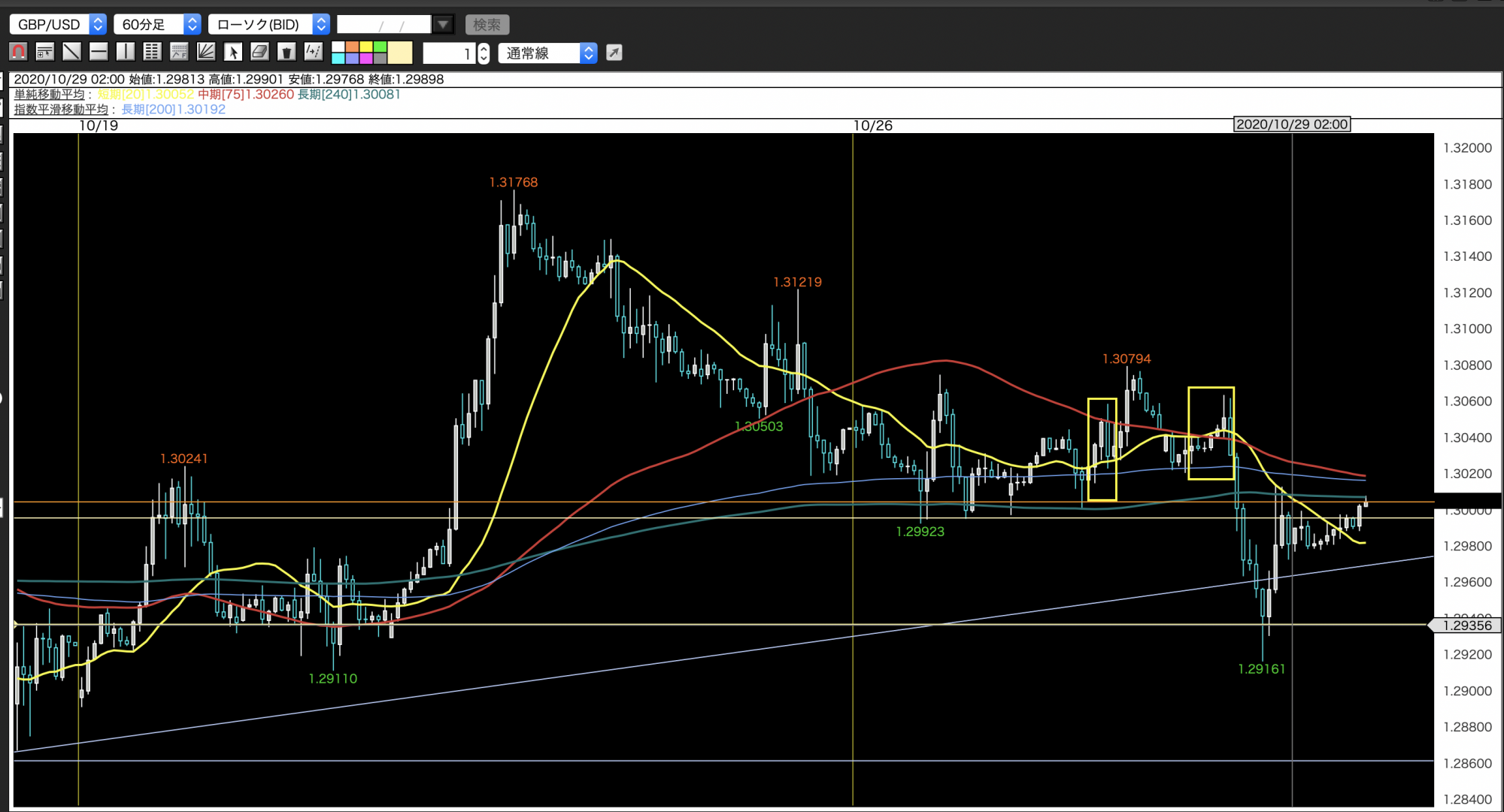This screenshot has height=812, width=1504.
Task: Click the 1.30503 low price label
Action: coord(759,426)
